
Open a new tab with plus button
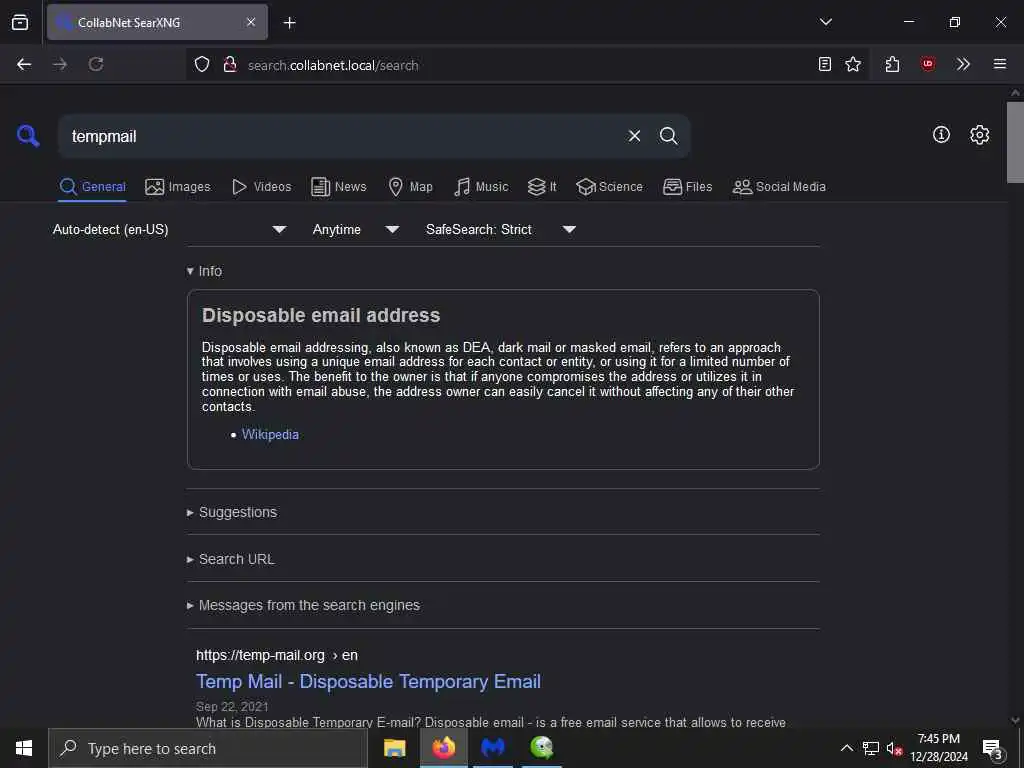289,23
